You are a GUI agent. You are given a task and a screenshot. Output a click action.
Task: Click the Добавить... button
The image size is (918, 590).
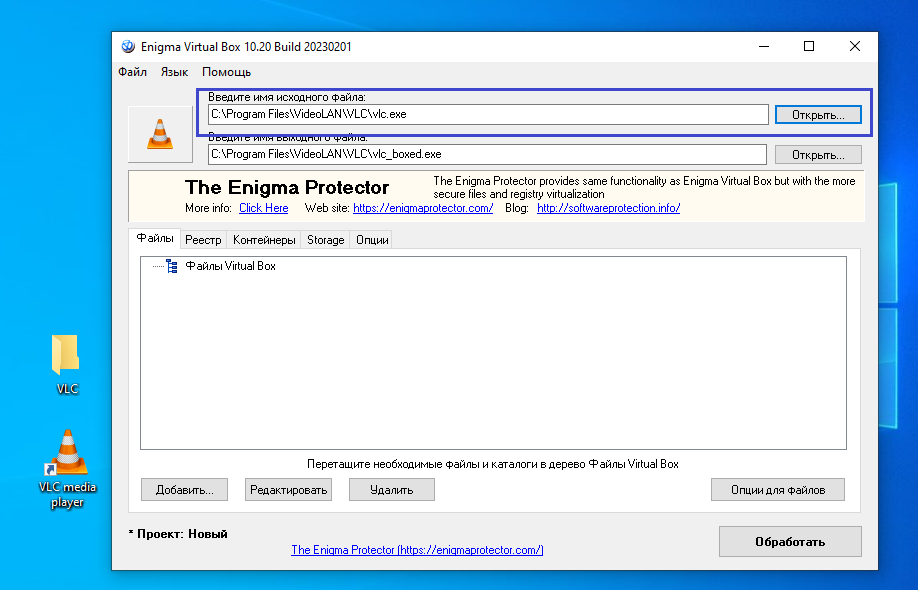pyautogui.click(x=184, y=490)
